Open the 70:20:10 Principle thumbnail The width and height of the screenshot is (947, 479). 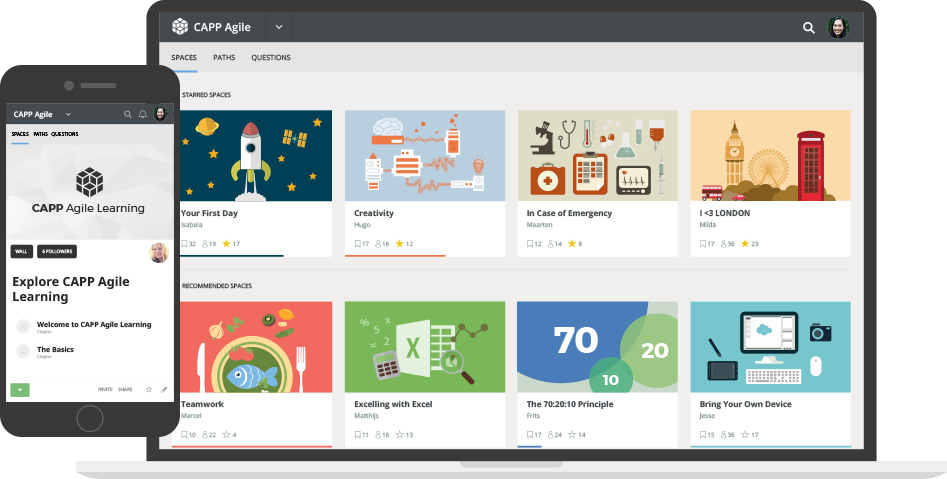597,347
